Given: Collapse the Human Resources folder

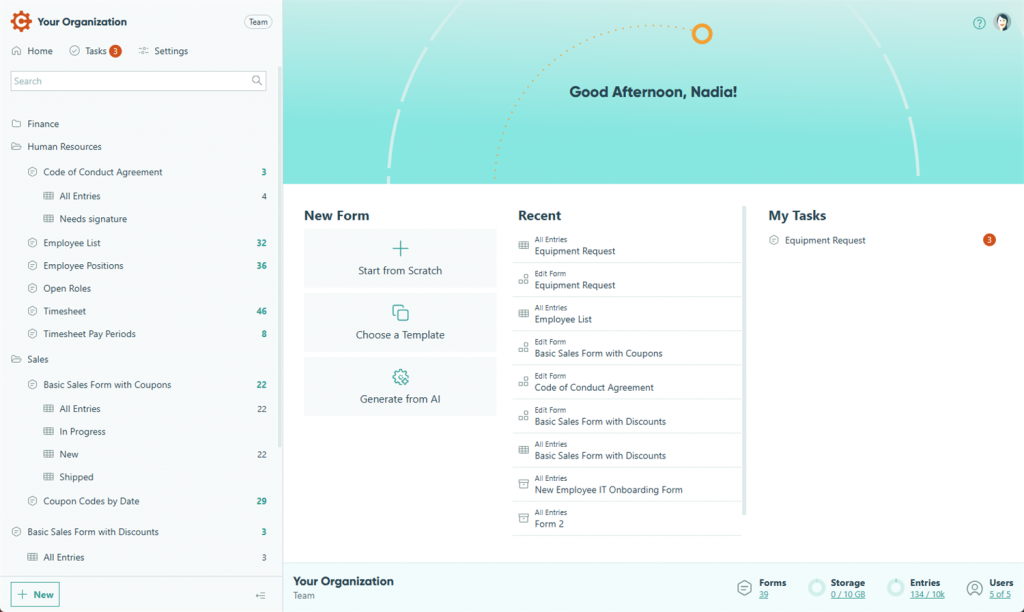Looking at the screenshot, I should [17, 146].
